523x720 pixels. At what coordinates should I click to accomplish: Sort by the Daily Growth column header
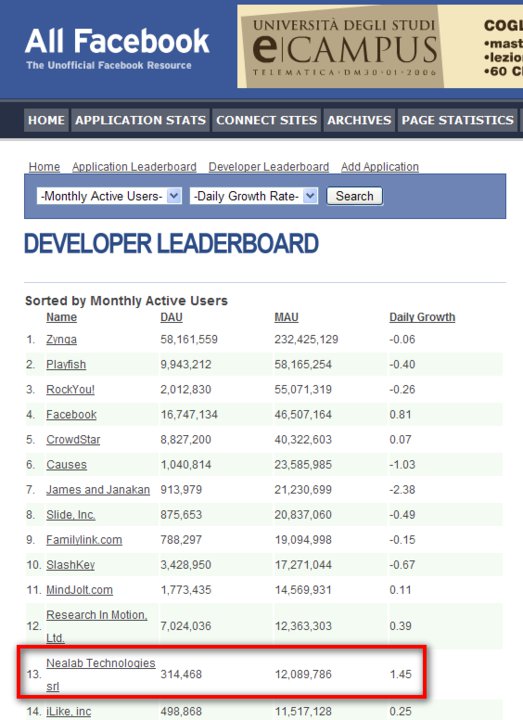tap(422, 317)
